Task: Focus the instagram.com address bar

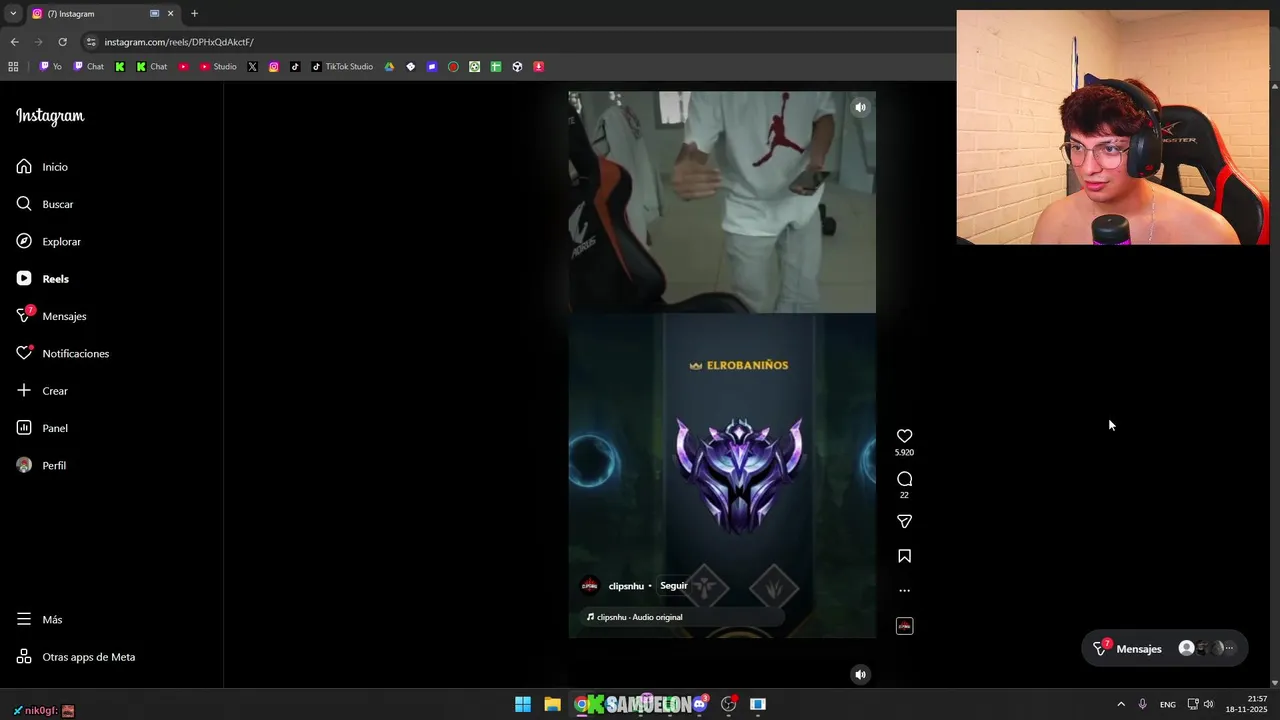Action: [x=520, y=42]
